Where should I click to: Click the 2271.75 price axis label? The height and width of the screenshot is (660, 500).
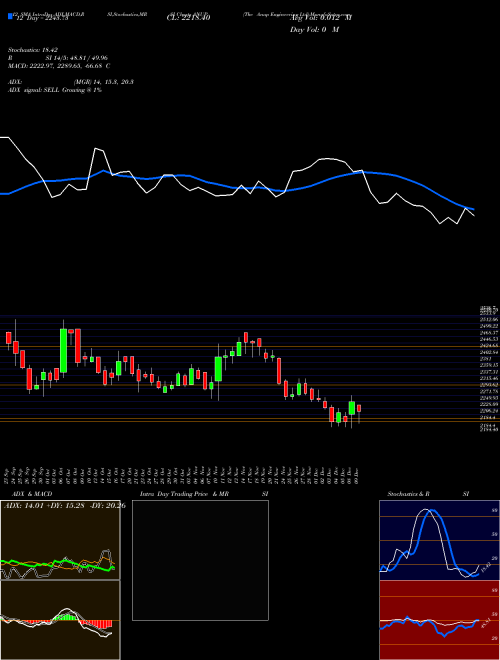pos(489,391)
